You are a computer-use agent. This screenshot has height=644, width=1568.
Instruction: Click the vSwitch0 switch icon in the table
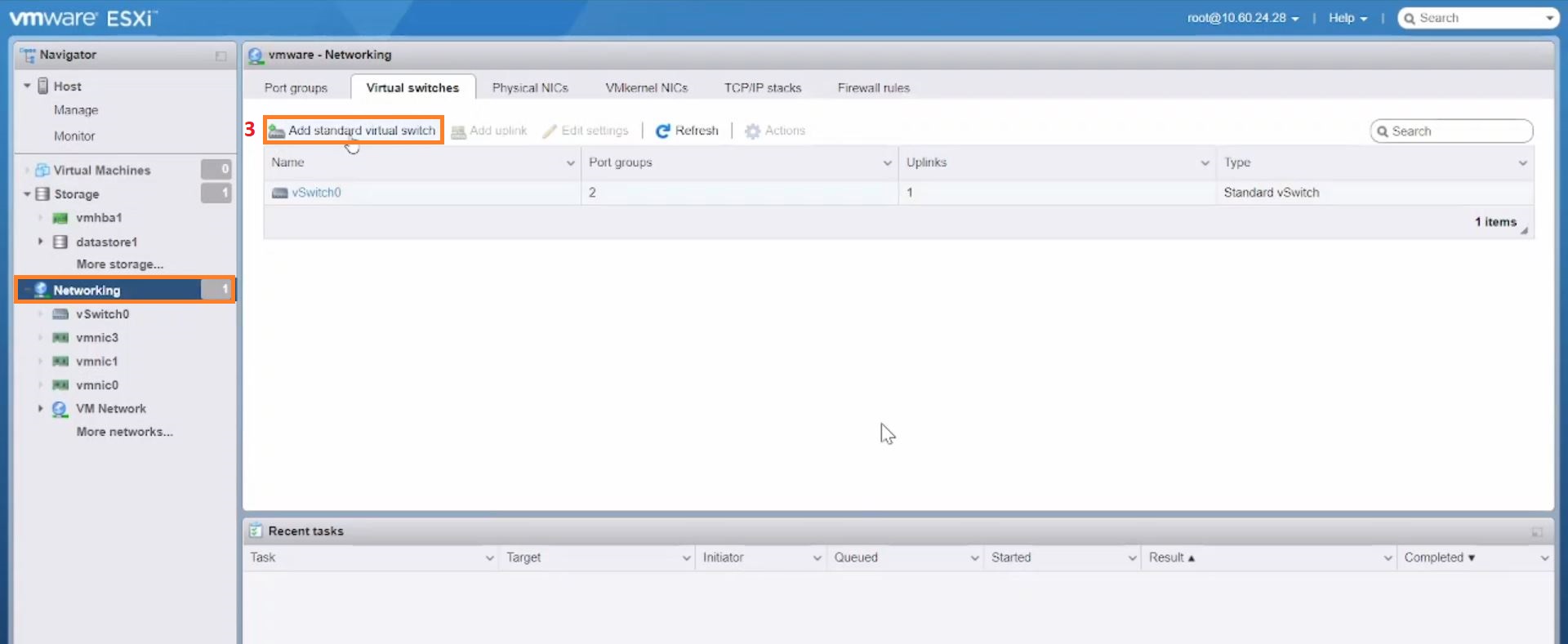(x=280, y=193)
